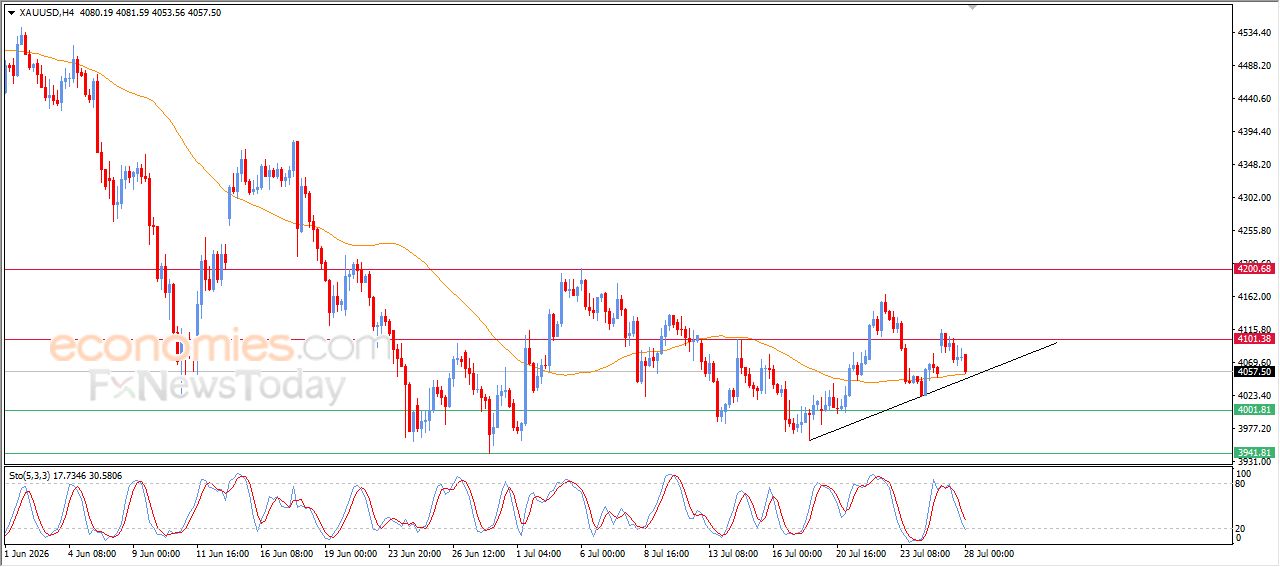
Task: Select the current price tag 4057.50
Action: click(x=1252, y=372)
